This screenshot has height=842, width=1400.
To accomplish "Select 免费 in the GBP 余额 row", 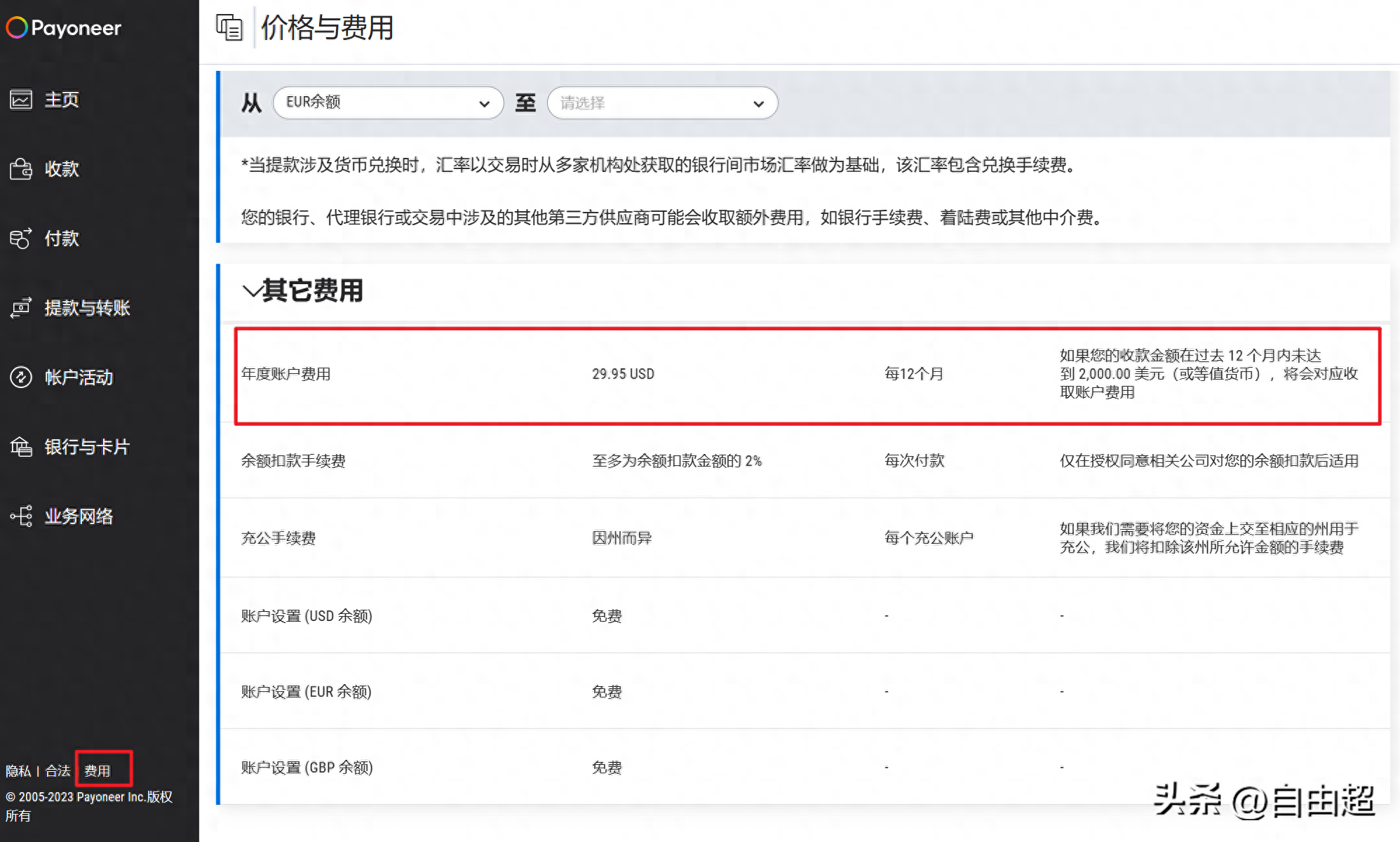I will click(x=607, y=768).
